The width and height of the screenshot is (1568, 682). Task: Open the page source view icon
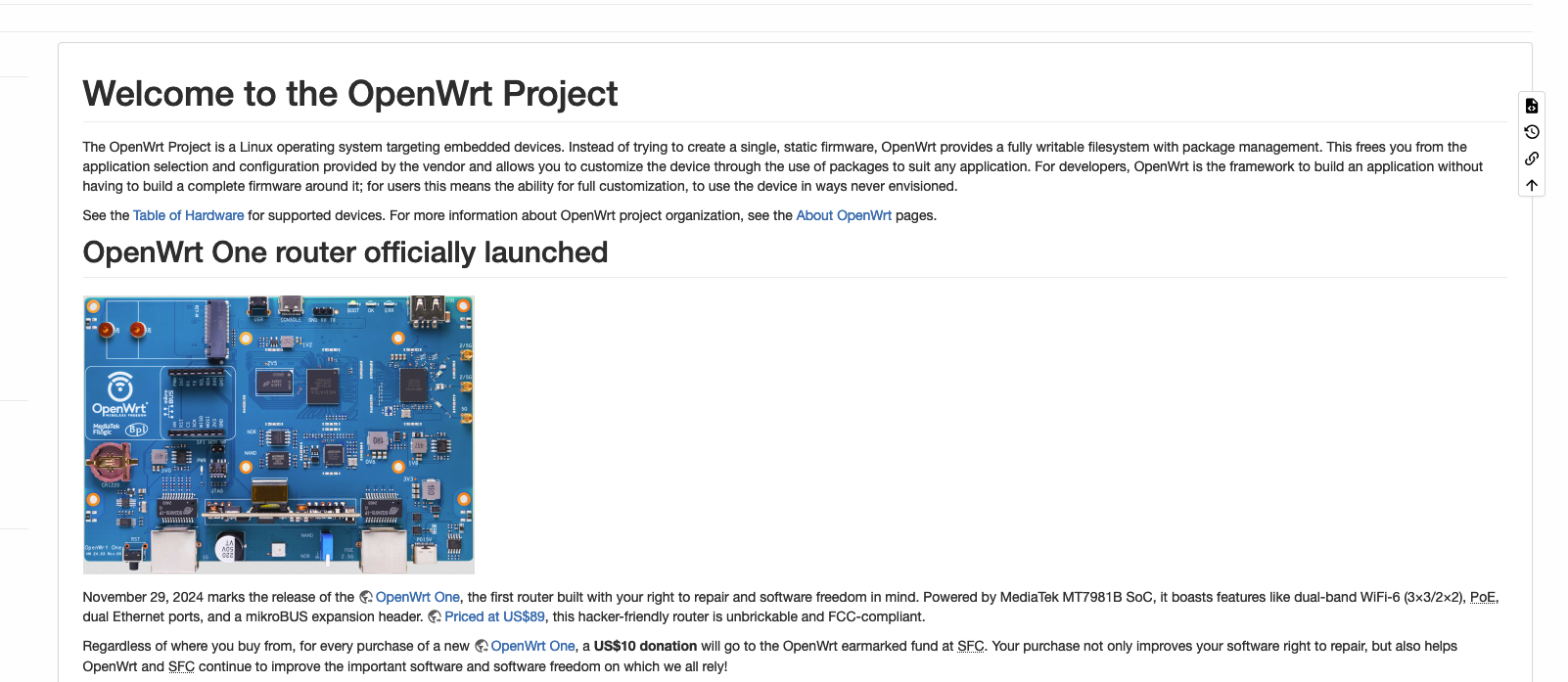(x=1532, y=106)
